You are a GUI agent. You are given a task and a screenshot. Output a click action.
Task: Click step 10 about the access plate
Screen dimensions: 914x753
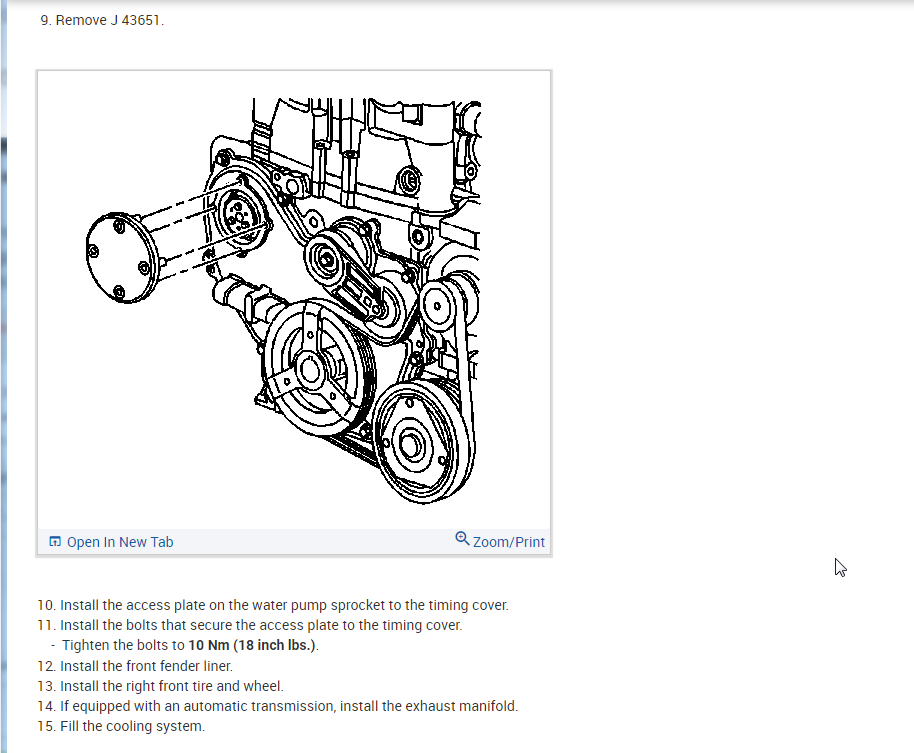(273, 604)
